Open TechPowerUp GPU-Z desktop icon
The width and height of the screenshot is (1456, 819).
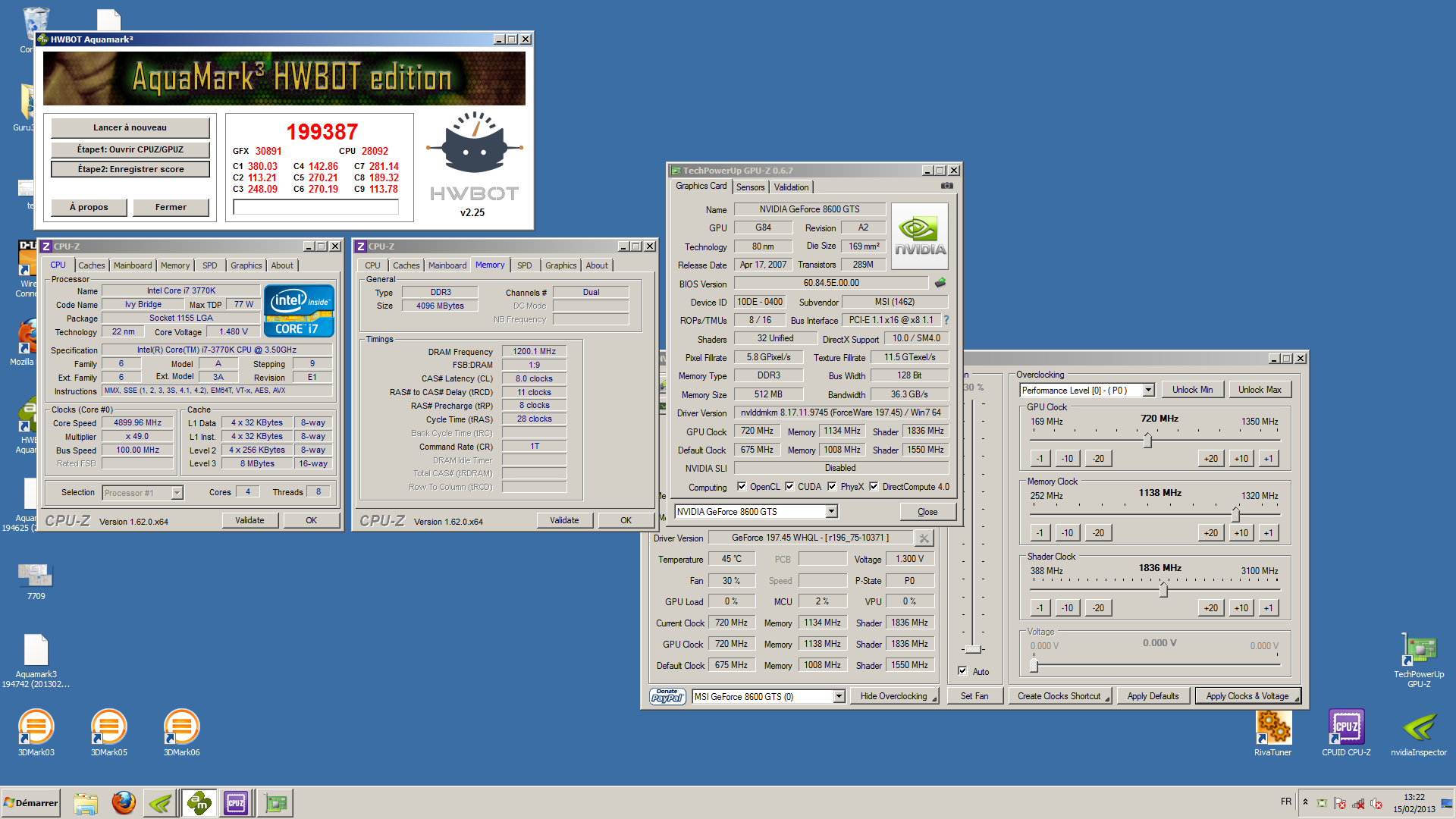point(1418,660)
